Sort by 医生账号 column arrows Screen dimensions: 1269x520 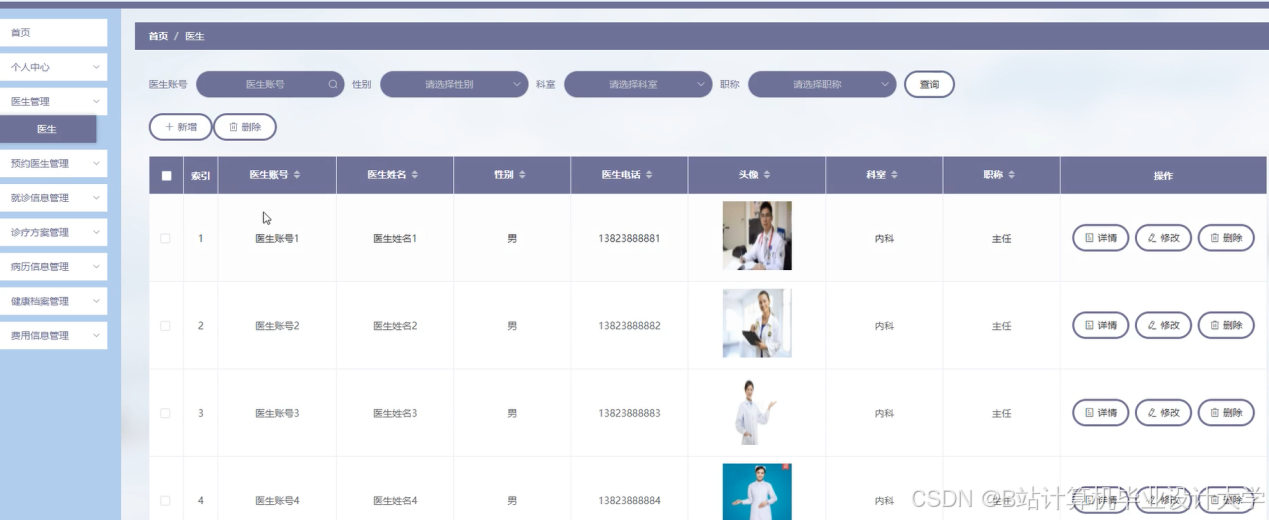click(297, 175)
